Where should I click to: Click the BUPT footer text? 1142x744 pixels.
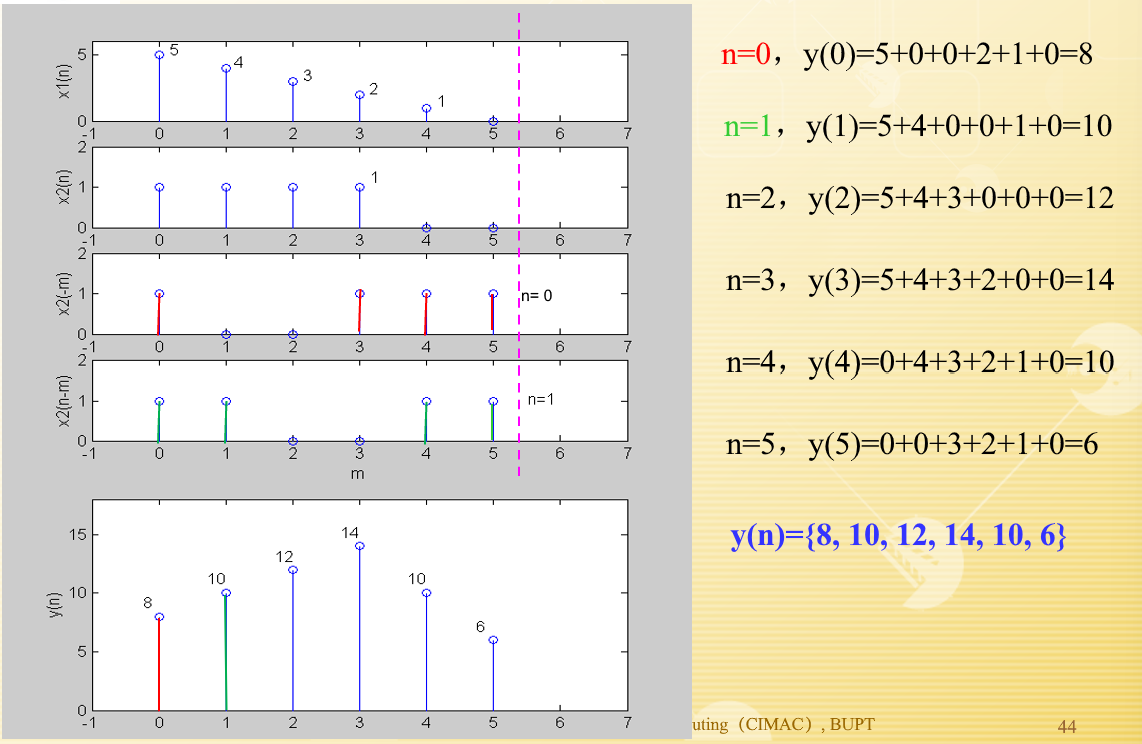pyautogui.click(x=852, y=724)
